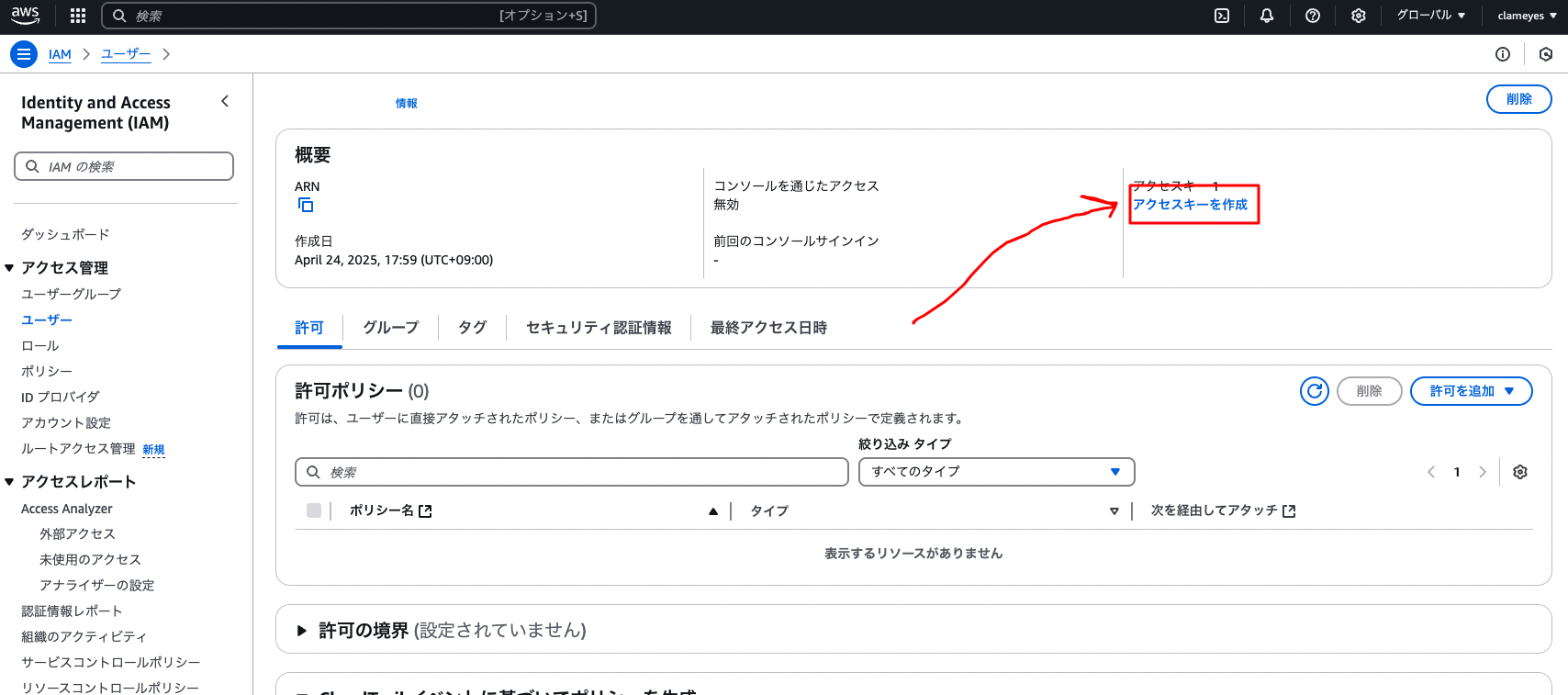The image size is (1568, 695).
Task: Open the help question mark menu
Action: click(1313, 16)
